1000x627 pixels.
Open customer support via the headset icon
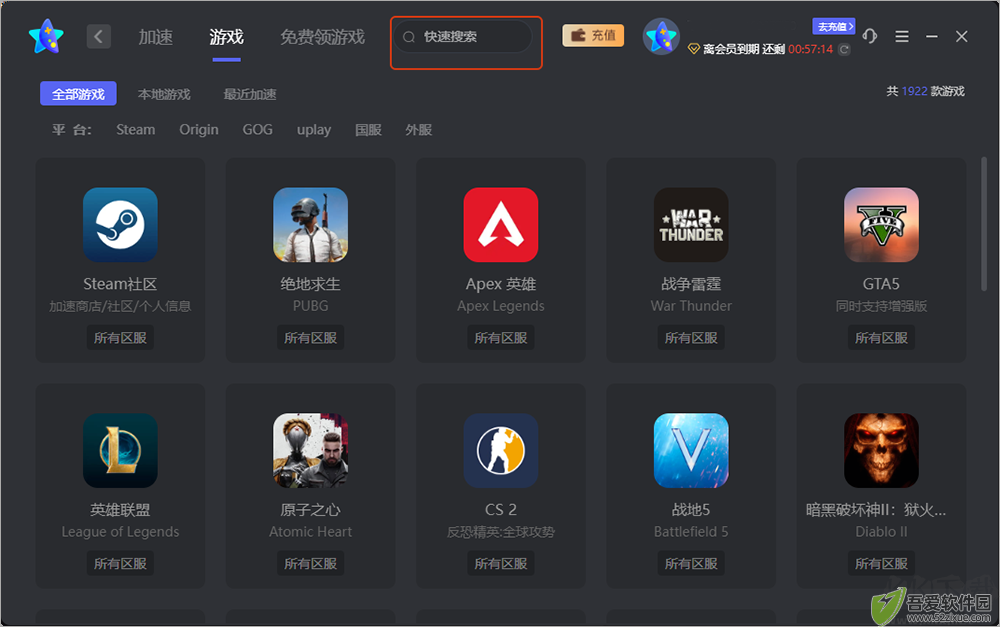[869, 36]
